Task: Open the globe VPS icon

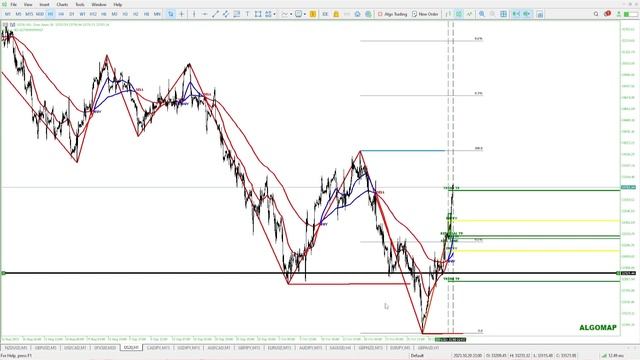Action: pos(368,14)
